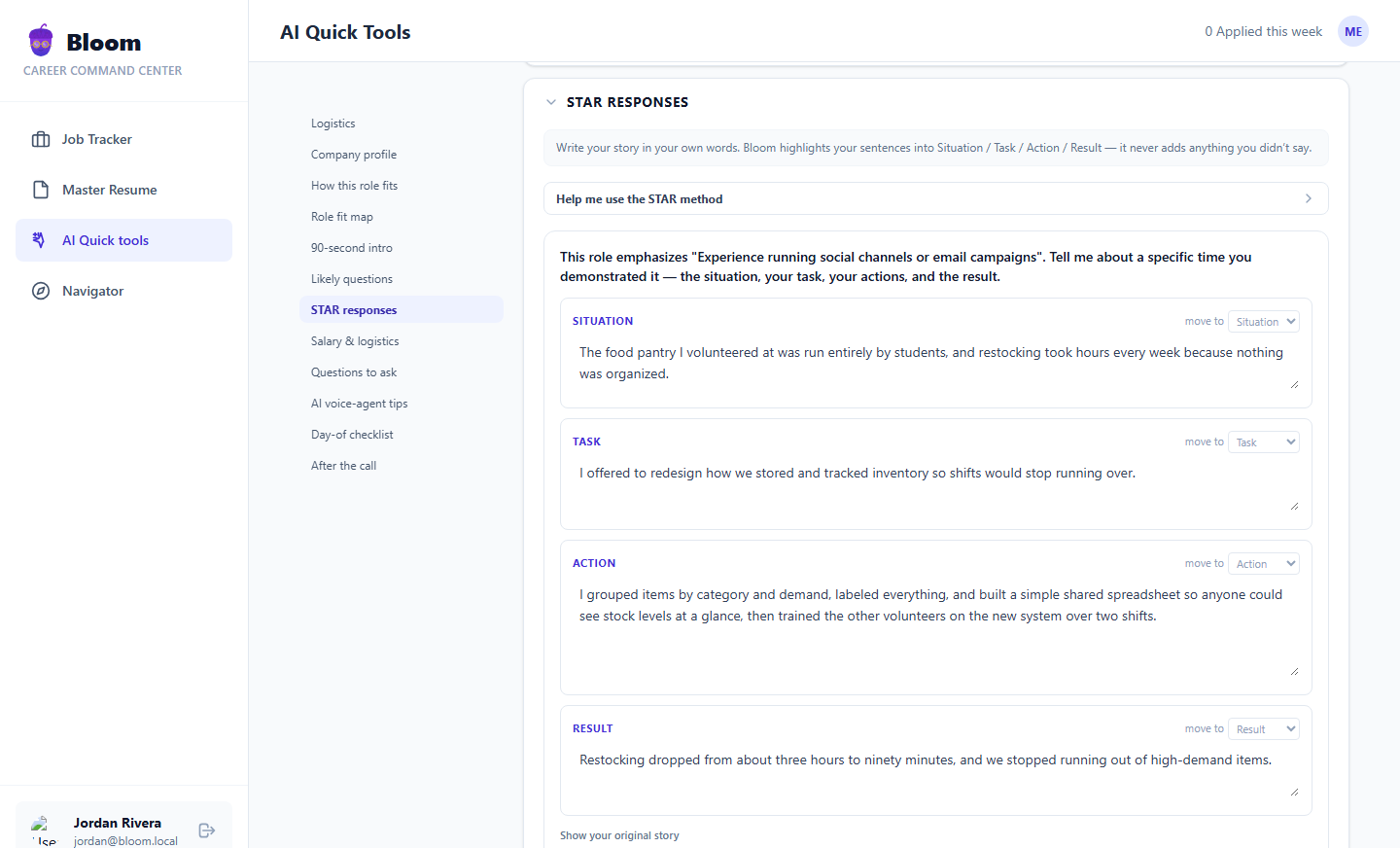The height and width of the screenshot is (848, 1400).
Task: Jump to the Logistics section
Action: pos(402,124)
